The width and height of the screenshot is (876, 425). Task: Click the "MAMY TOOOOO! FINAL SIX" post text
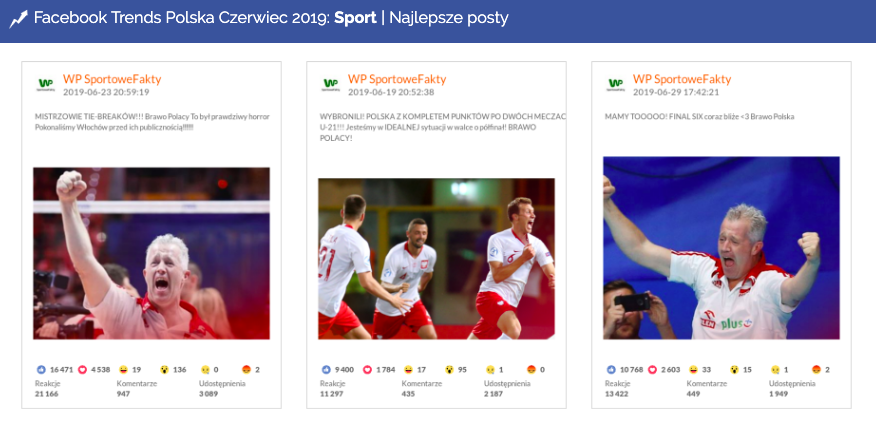699,116
